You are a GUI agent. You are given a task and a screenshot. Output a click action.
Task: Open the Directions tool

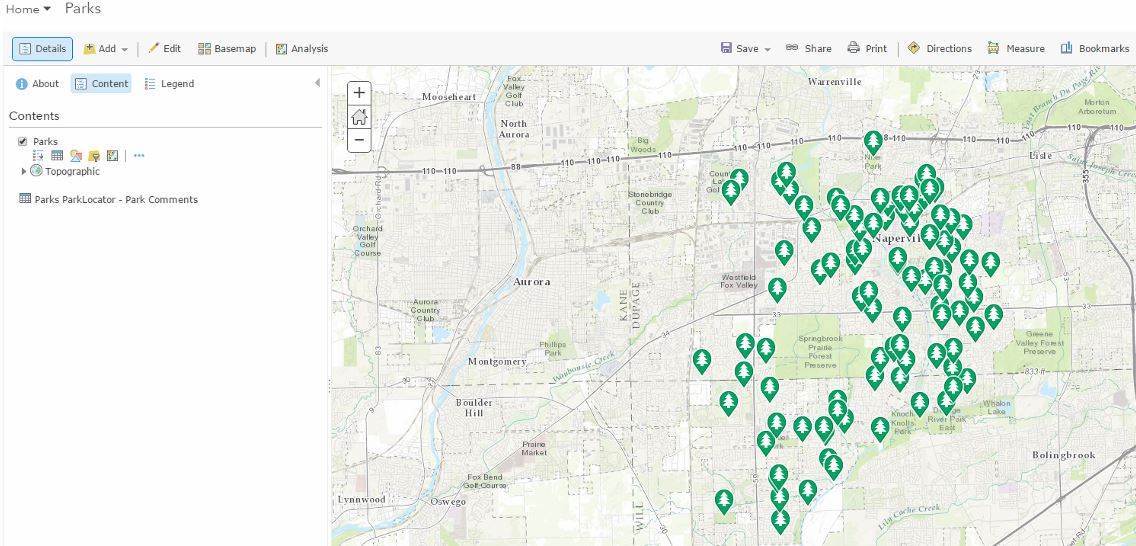coord(940,49)
